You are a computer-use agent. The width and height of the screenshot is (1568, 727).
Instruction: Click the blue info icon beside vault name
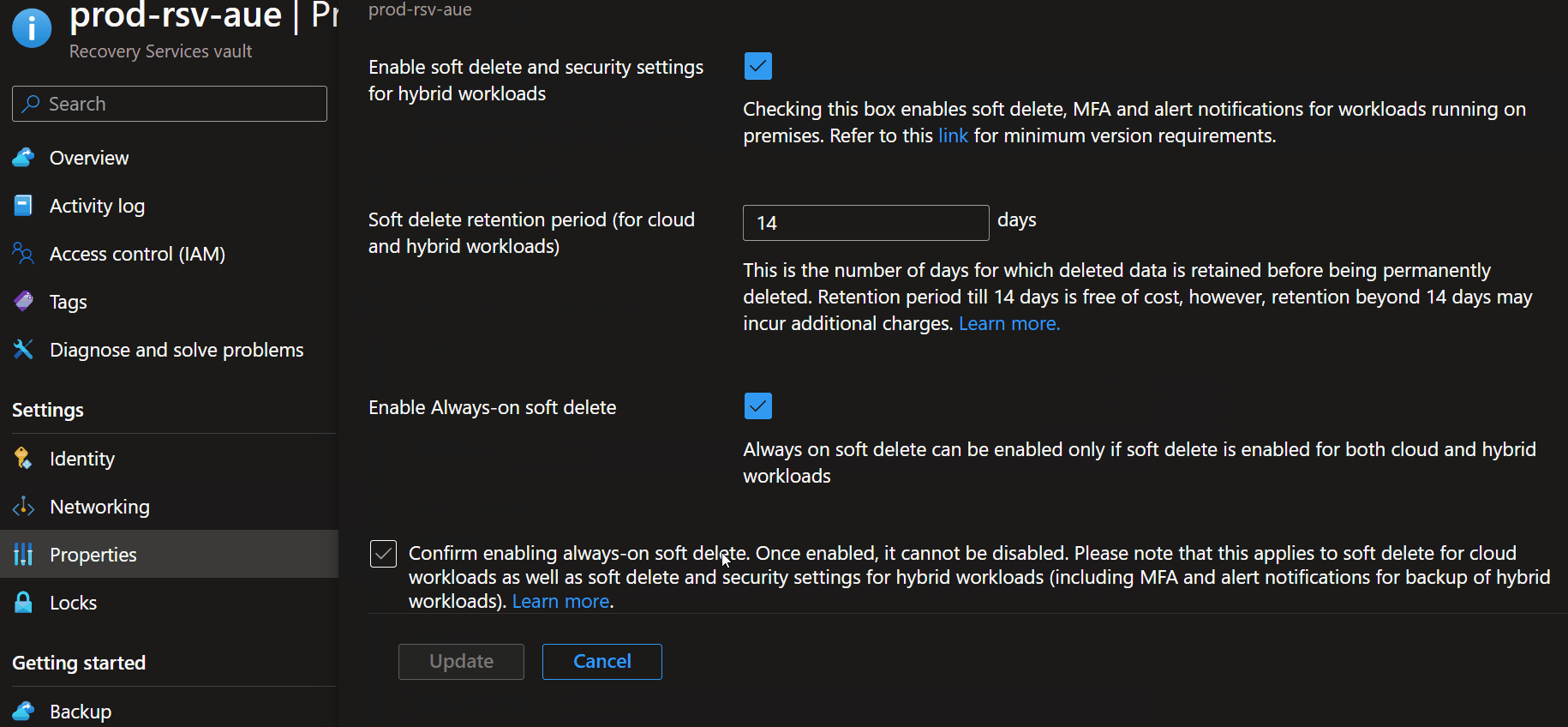pos(32,28)
